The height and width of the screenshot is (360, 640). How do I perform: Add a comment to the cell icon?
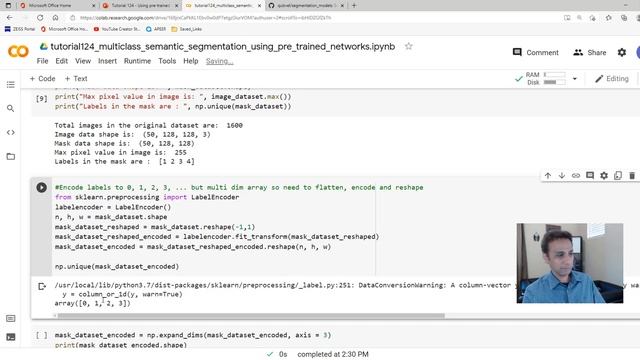tap(590, 176)
